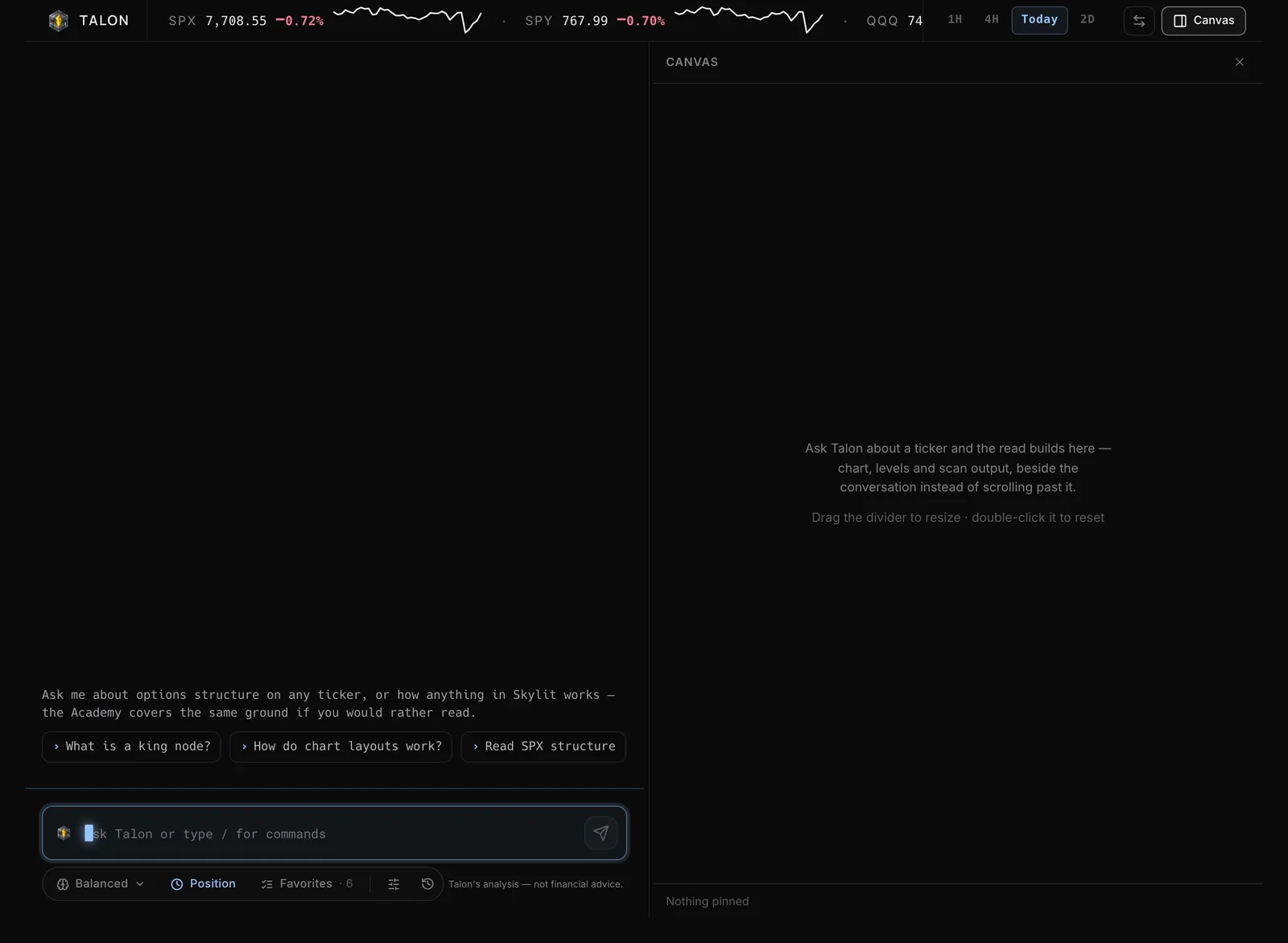Click the SPY 767.99 ticker
The image size is (1288, 943).
click(x=566, y=21)
